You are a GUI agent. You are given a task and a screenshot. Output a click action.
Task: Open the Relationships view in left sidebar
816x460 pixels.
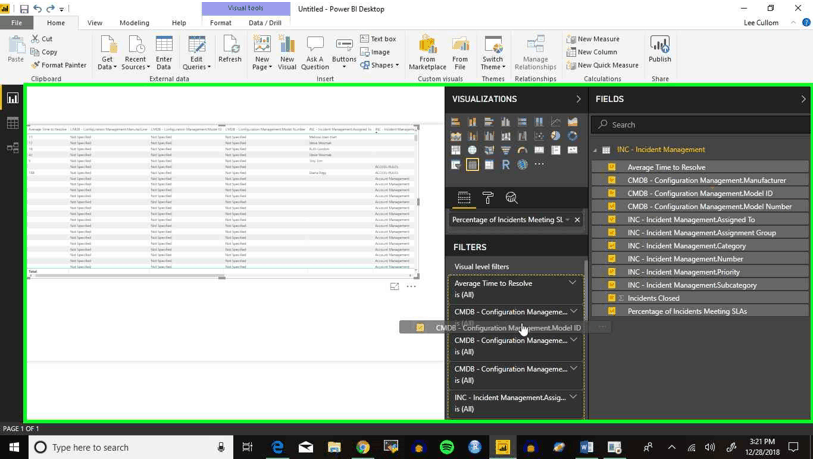click(12, 148)
